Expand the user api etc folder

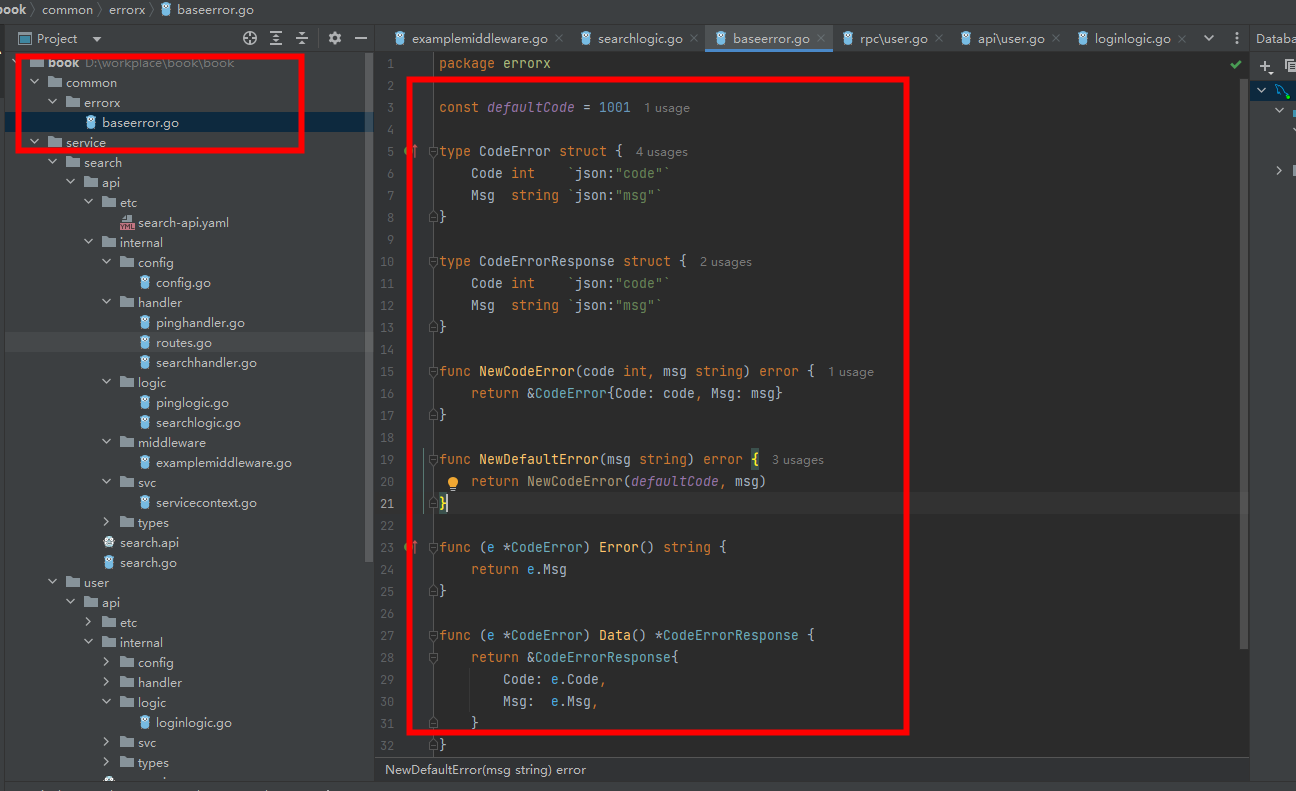[x=88, y=622]
